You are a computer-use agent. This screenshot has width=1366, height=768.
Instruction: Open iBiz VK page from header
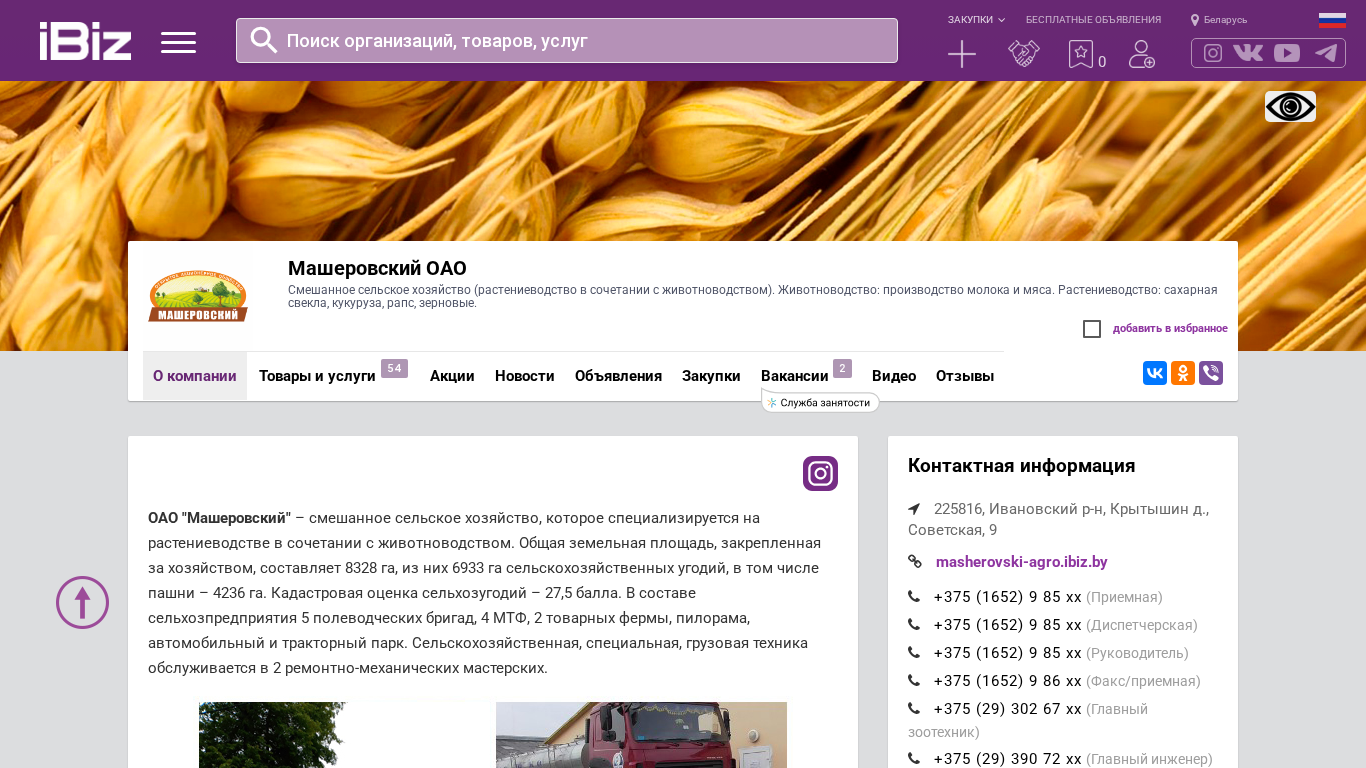click(1248, 53)
